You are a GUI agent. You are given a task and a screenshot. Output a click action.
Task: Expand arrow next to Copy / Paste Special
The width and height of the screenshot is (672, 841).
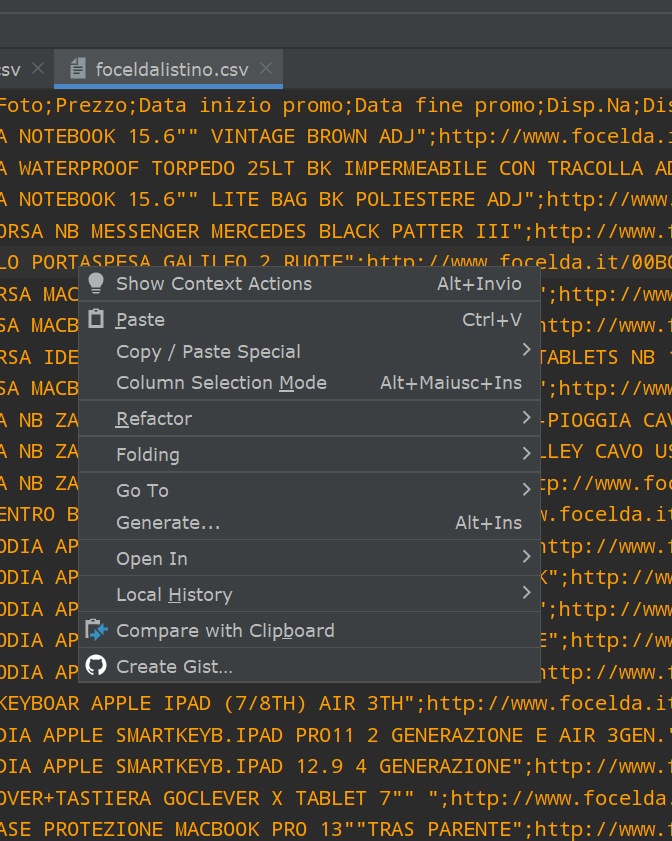(x=526, y=350)
